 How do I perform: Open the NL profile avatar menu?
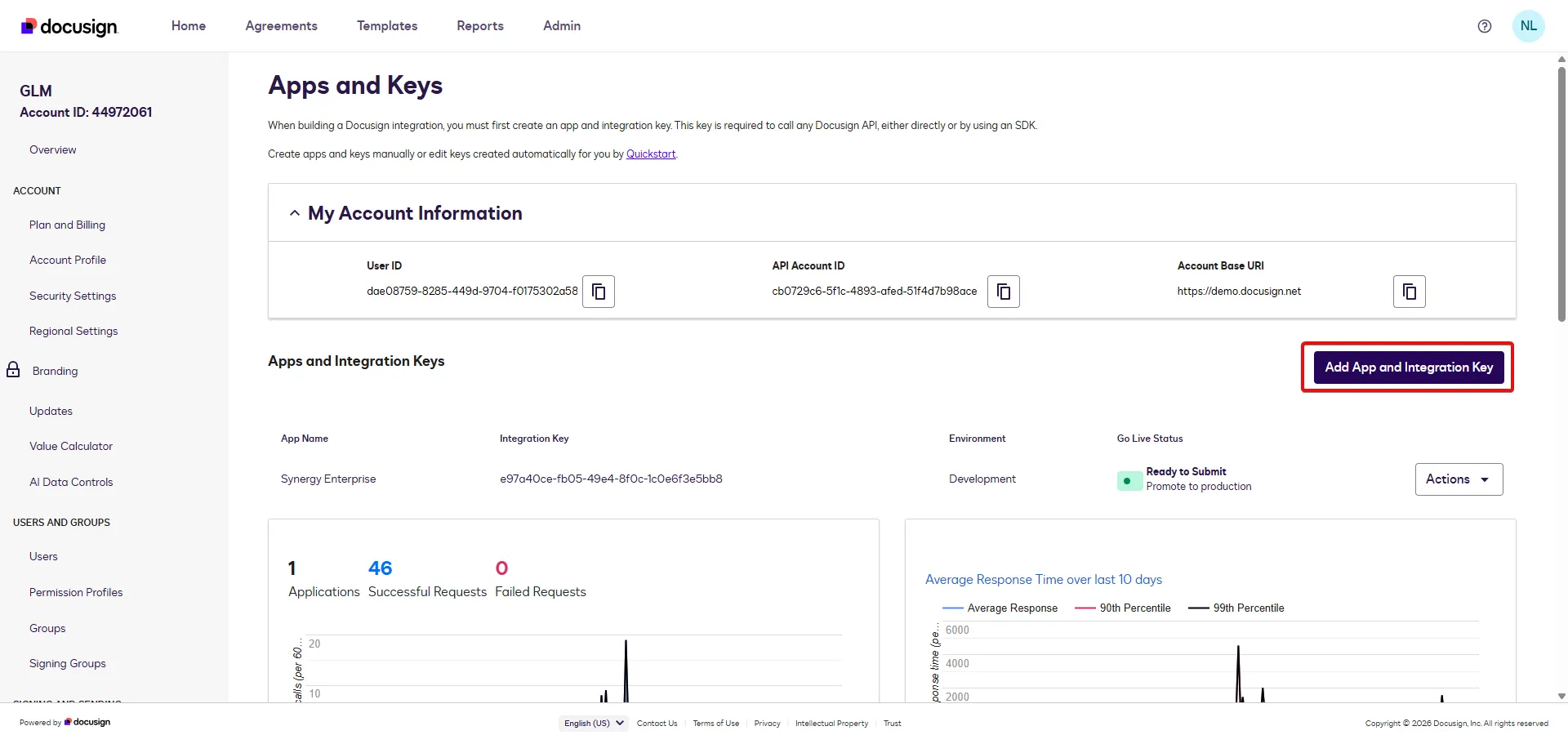click(x=1529, y=25)
